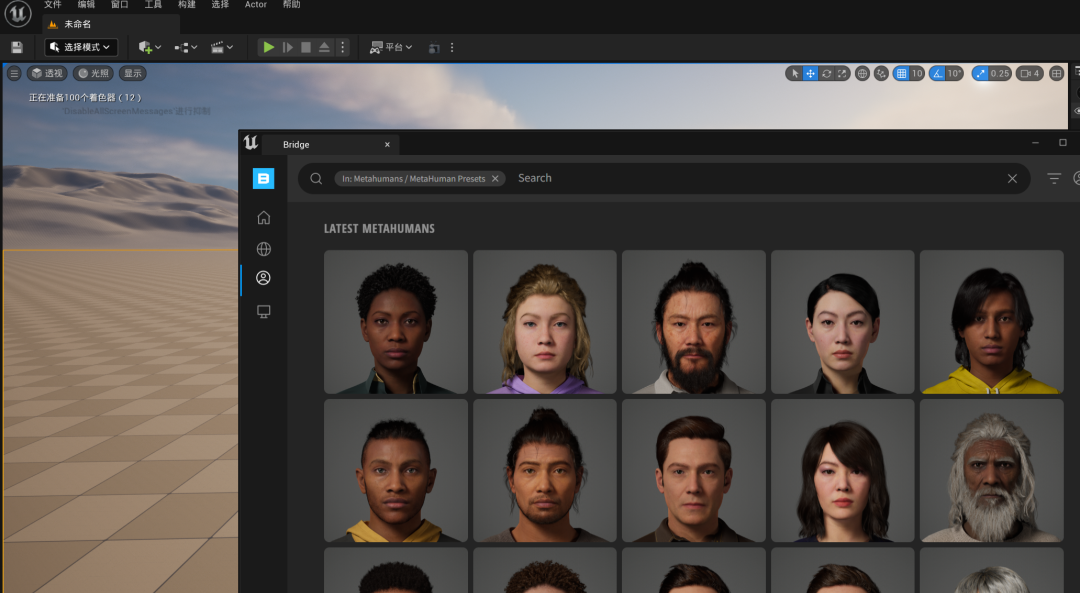Select MetaHuman with curly blonde hair, purple hoodie

pos(545,322)
